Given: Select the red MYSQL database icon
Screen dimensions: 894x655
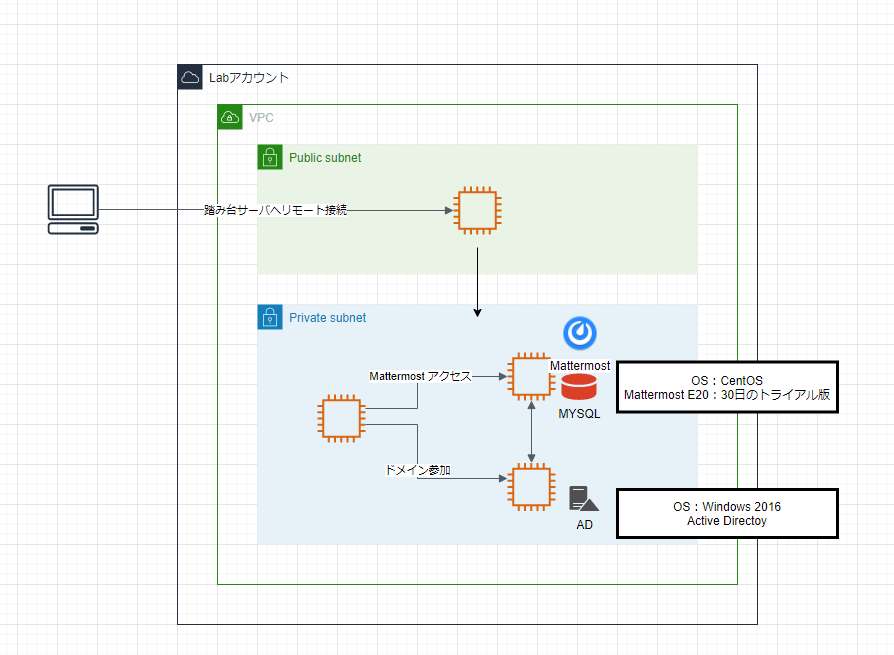Looking at the screenshot, I should (x=579, y=388).
